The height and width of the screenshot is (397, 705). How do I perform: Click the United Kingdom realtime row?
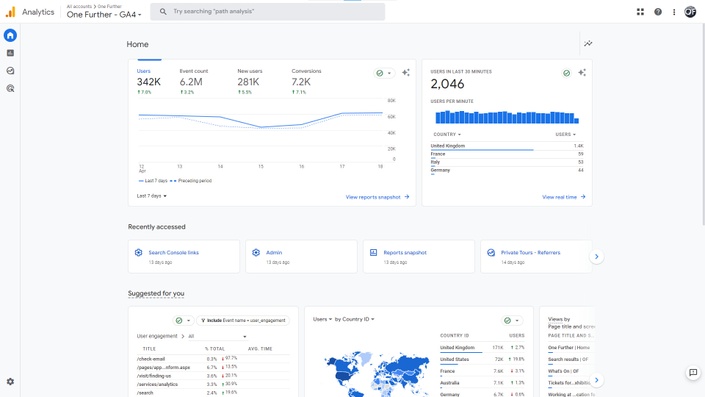pyautogui.click(x=507, y=146)
